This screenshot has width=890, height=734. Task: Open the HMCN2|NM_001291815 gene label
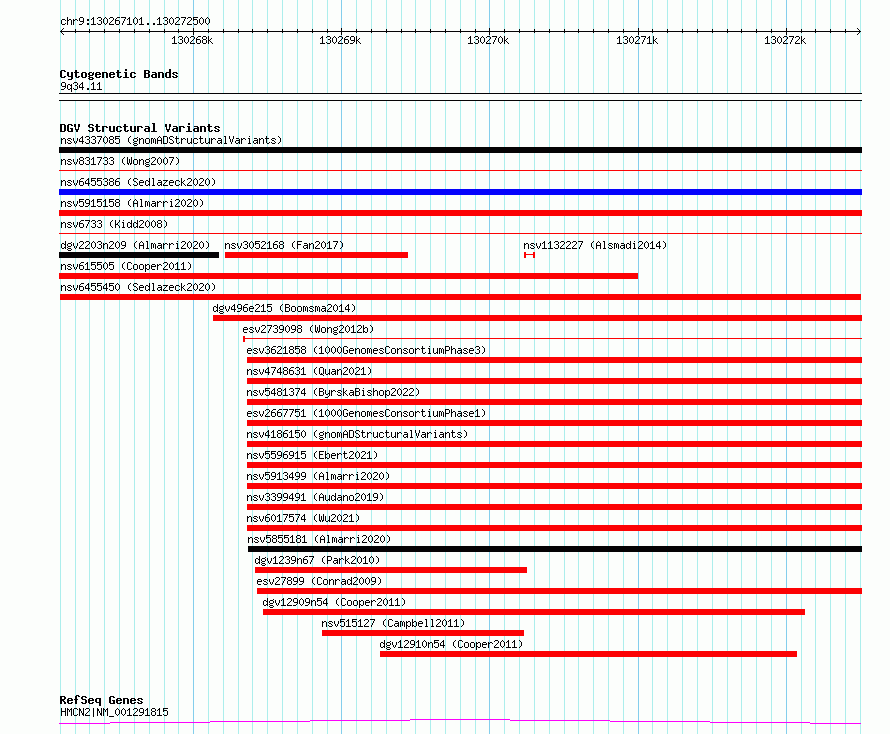pyautogui.click(x=114, y=712)
